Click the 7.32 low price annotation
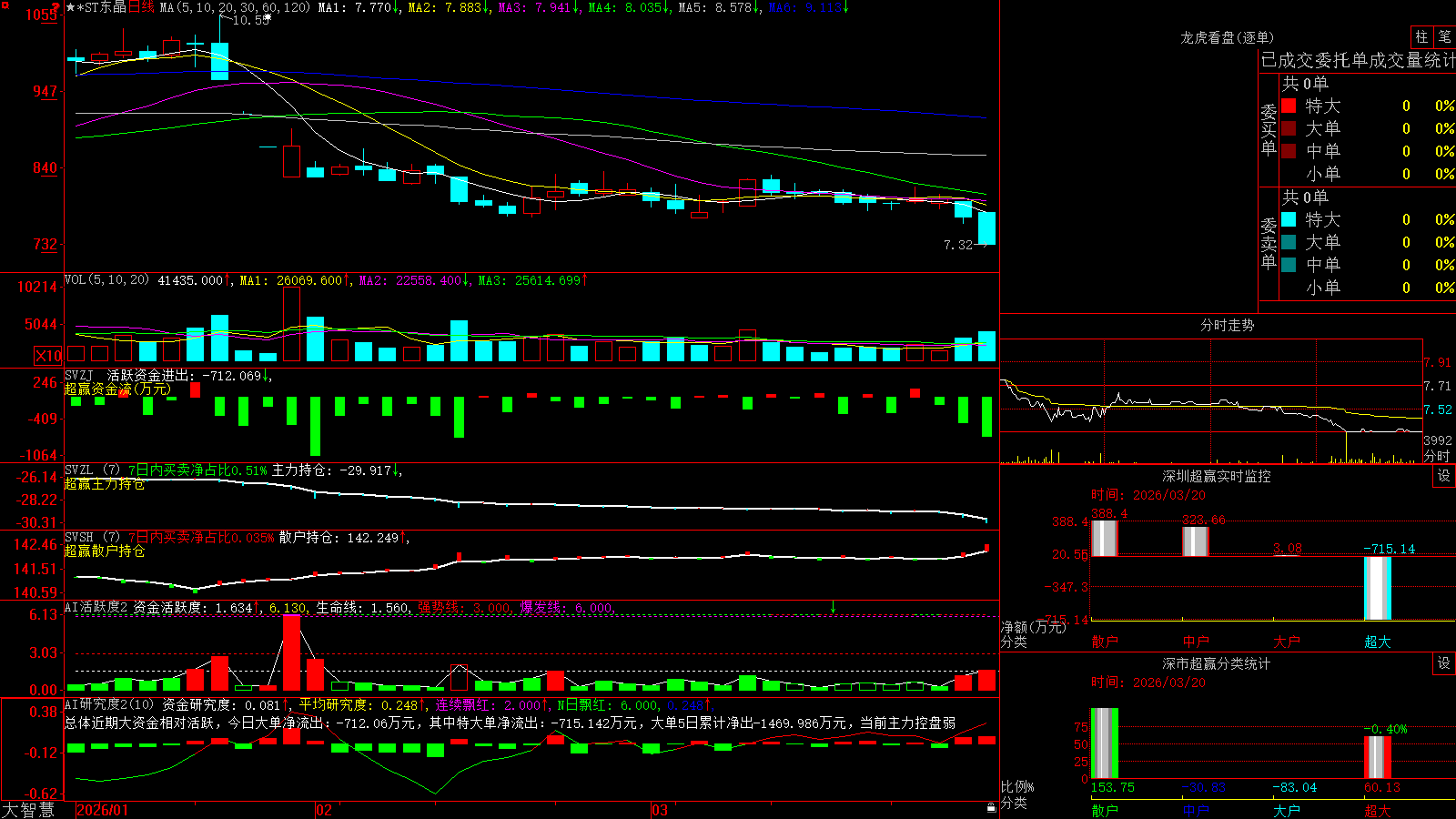The image size is (1456, 819). [x=958, y=246]
